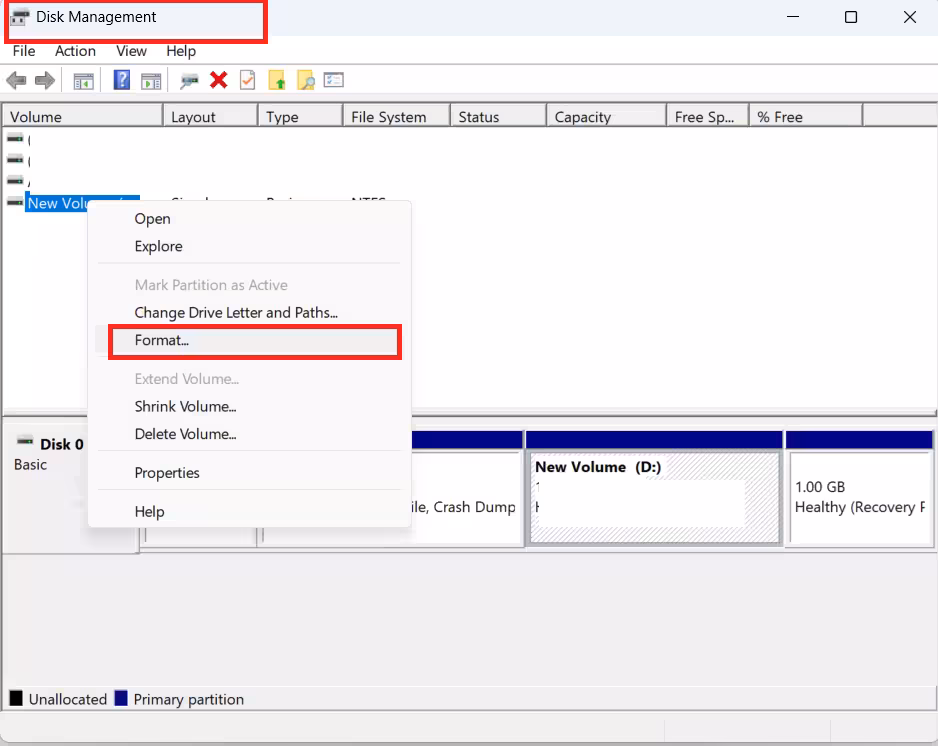This screenshot has width=938, height=746.
Task: Click the blue Primary partition legend swatch
Action: pos(121,698)
